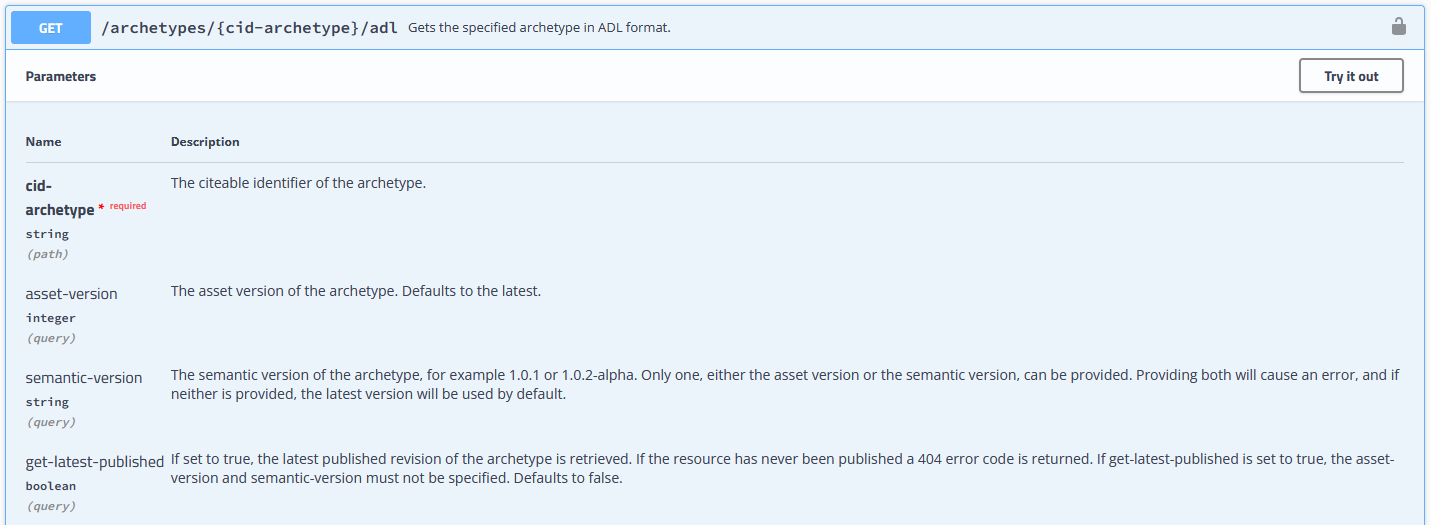Click the 'citeable identifier of the archetype' description
1431x525 pixels.
(x=298, y=183)
